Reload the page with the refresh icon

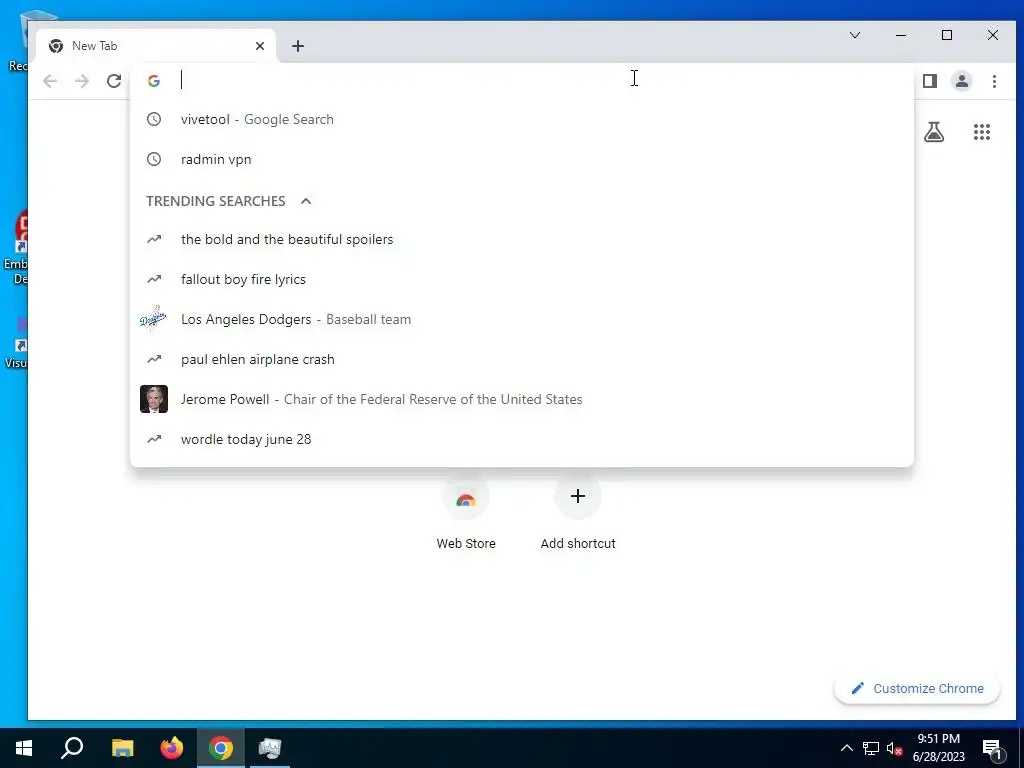(114, 81)
